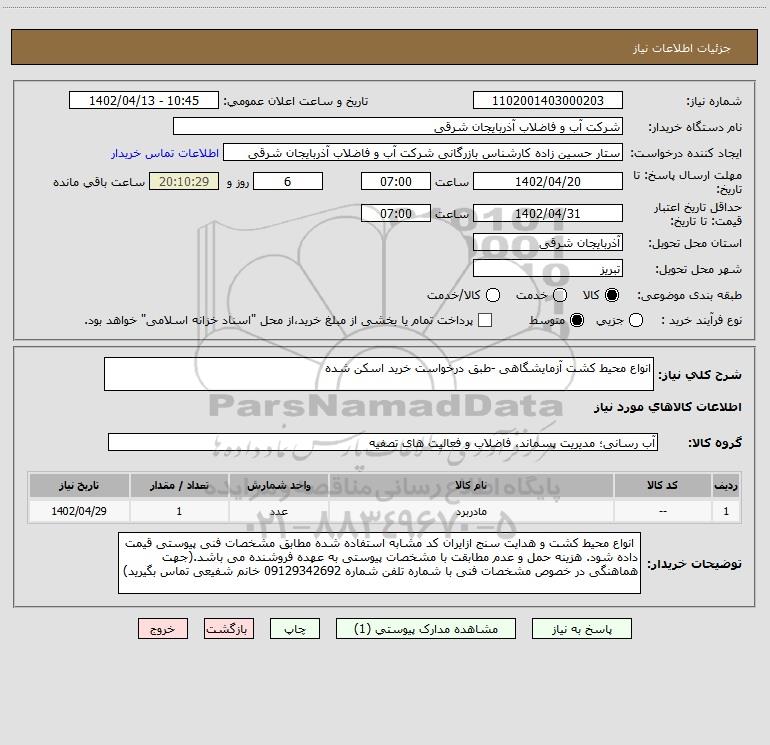Click response deadline date 1402/04/20
This screenshot has height=745, width=770.
point(548,181)
